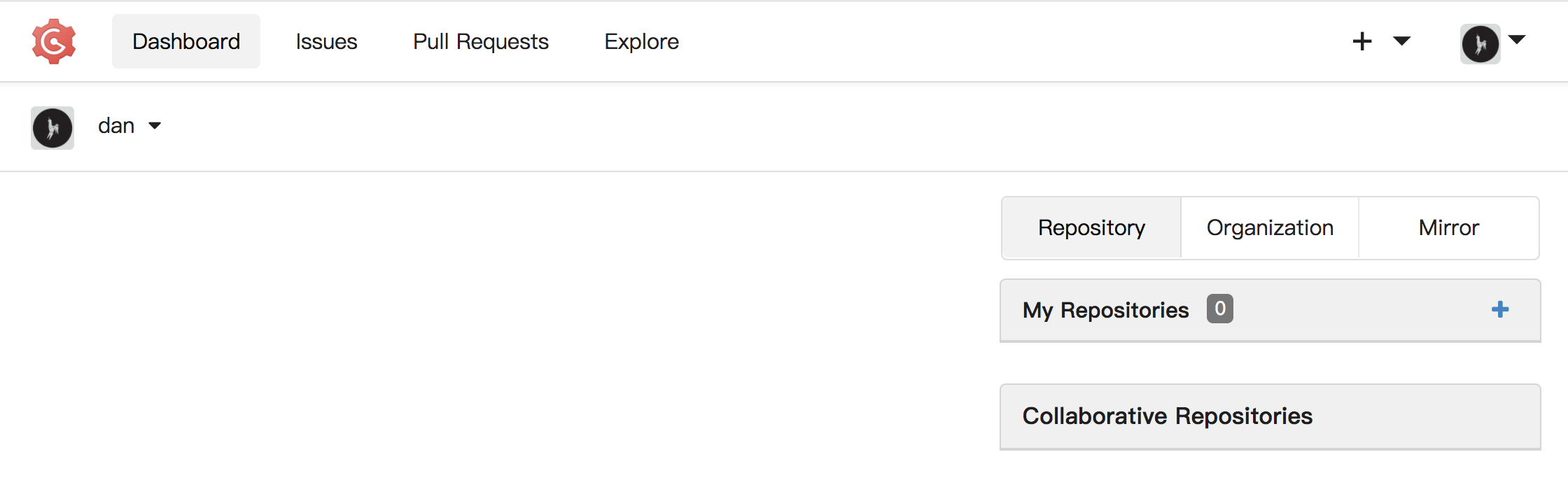Click the dan username text

pyautogui.click(x=116, y=126)
